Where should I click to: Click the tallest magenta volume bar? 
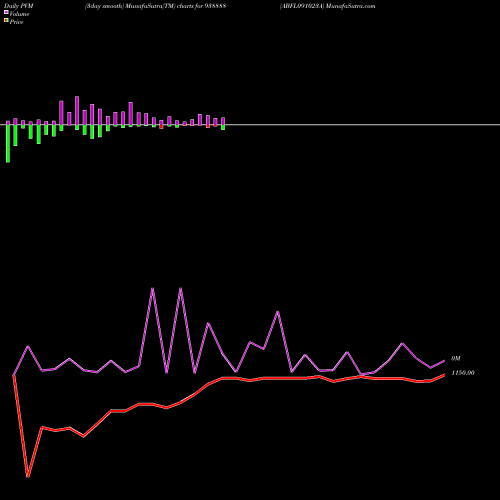tap(77, 111)
